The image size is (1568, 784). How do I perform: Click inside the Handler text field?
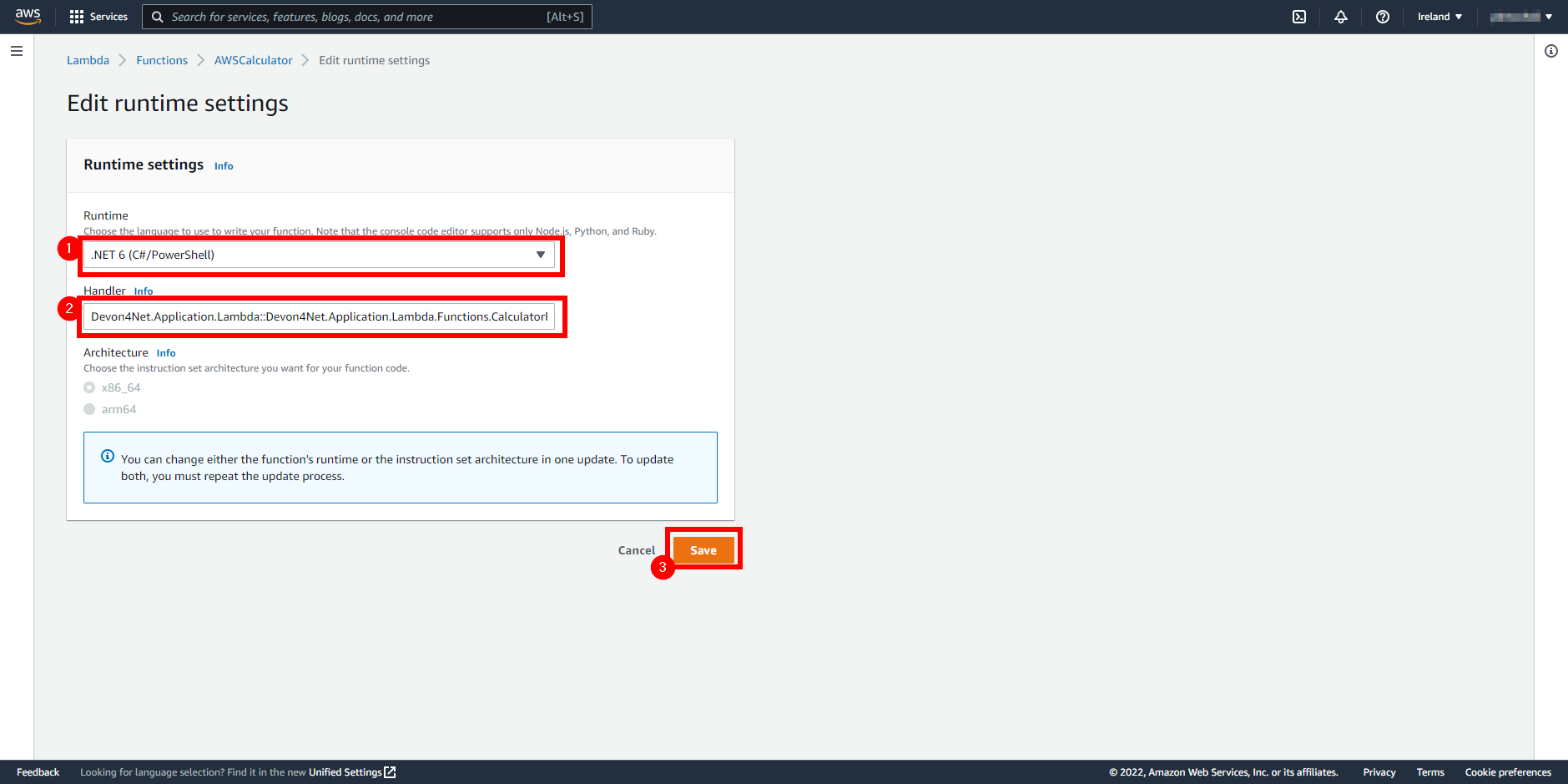(320, 316)
